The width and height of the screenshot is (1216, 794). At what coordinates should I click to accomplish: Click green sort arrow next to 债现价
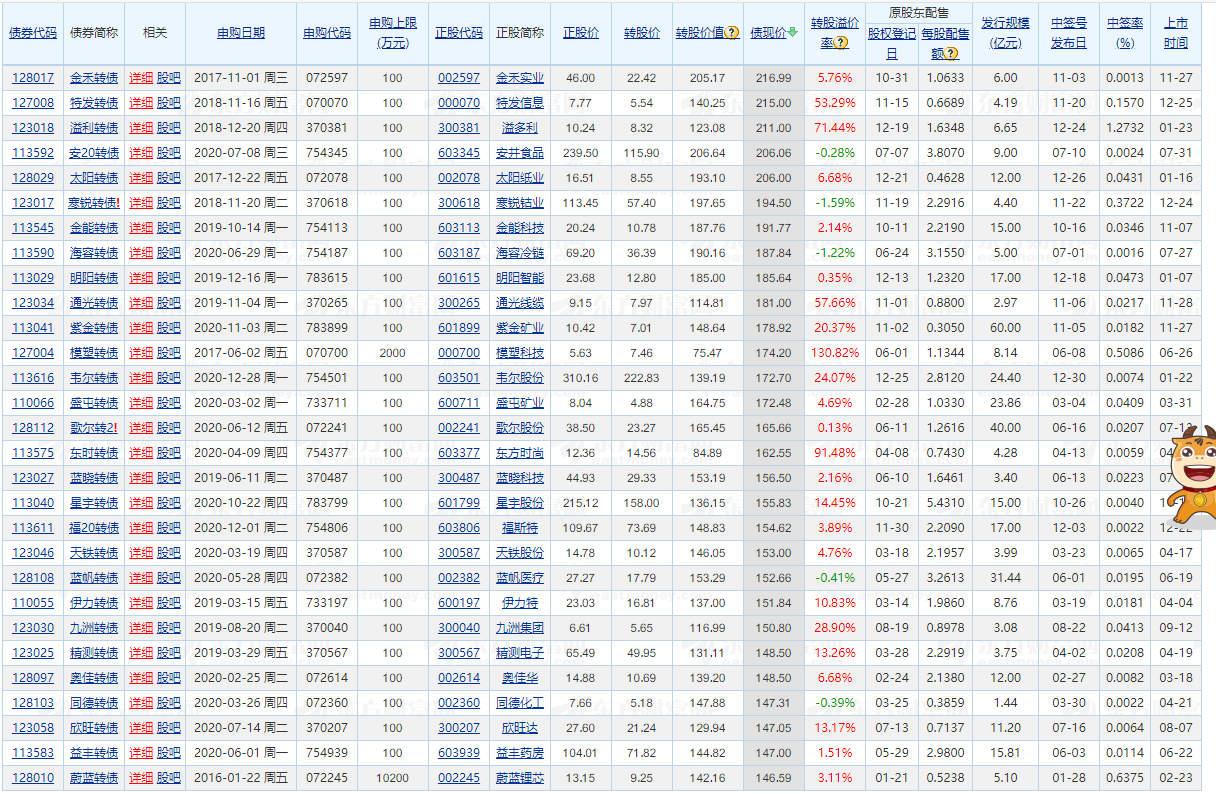[x=792, y=33]
